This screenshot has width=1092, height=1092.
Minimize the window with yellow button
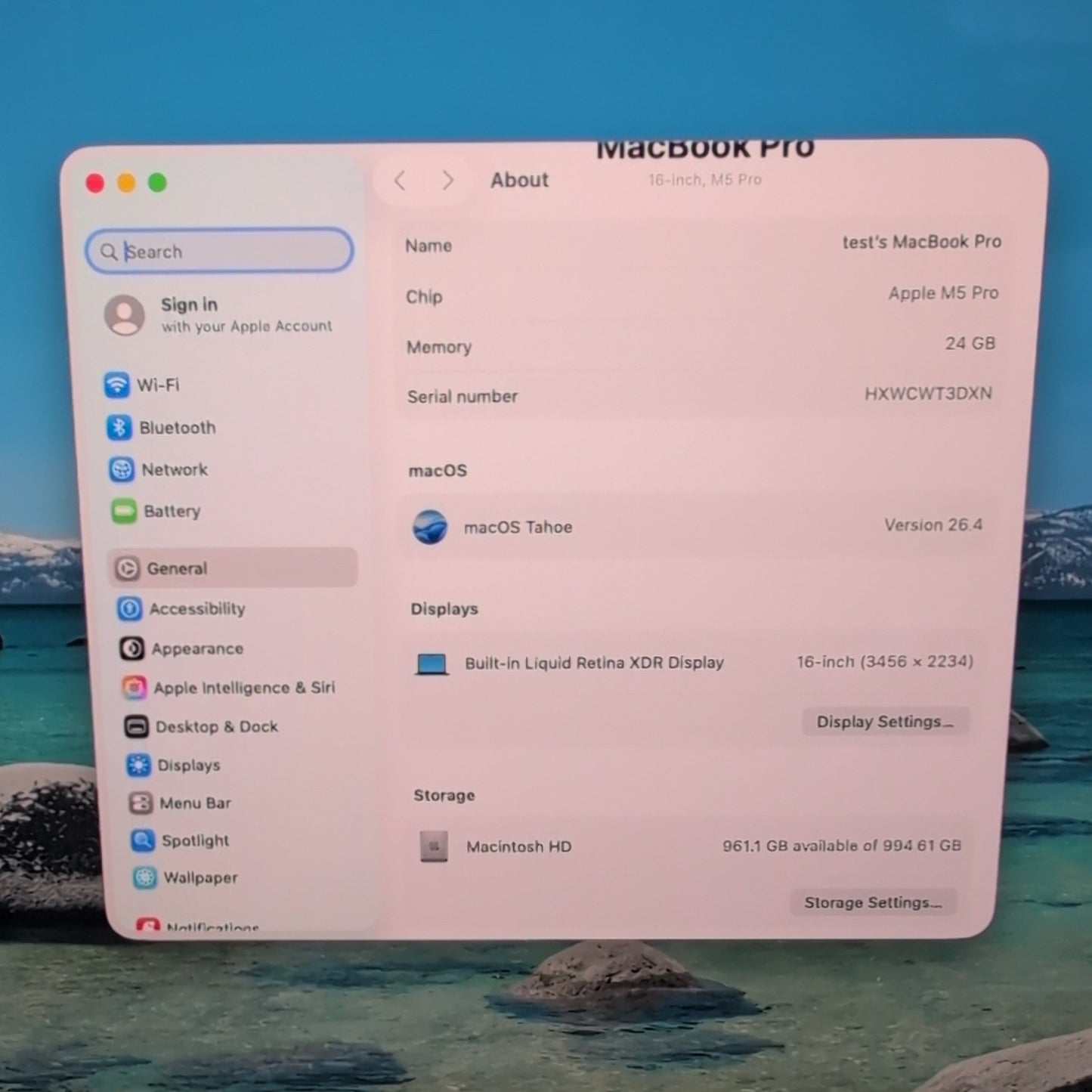pos(126,183)
